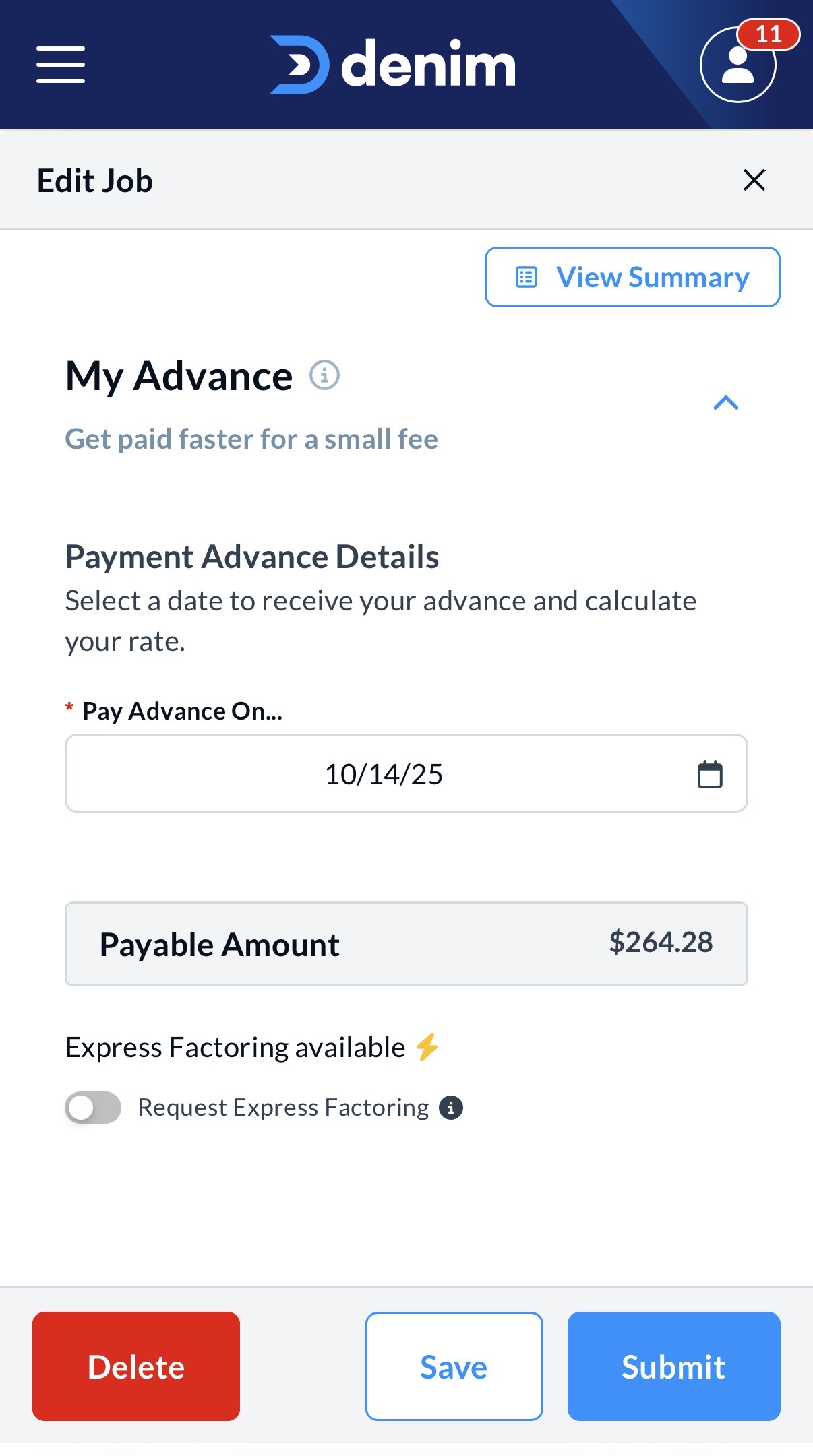The image size is (813, 1456).
Task: Save the job changes
Action: pyautogui.click(x=454, y=1366)
